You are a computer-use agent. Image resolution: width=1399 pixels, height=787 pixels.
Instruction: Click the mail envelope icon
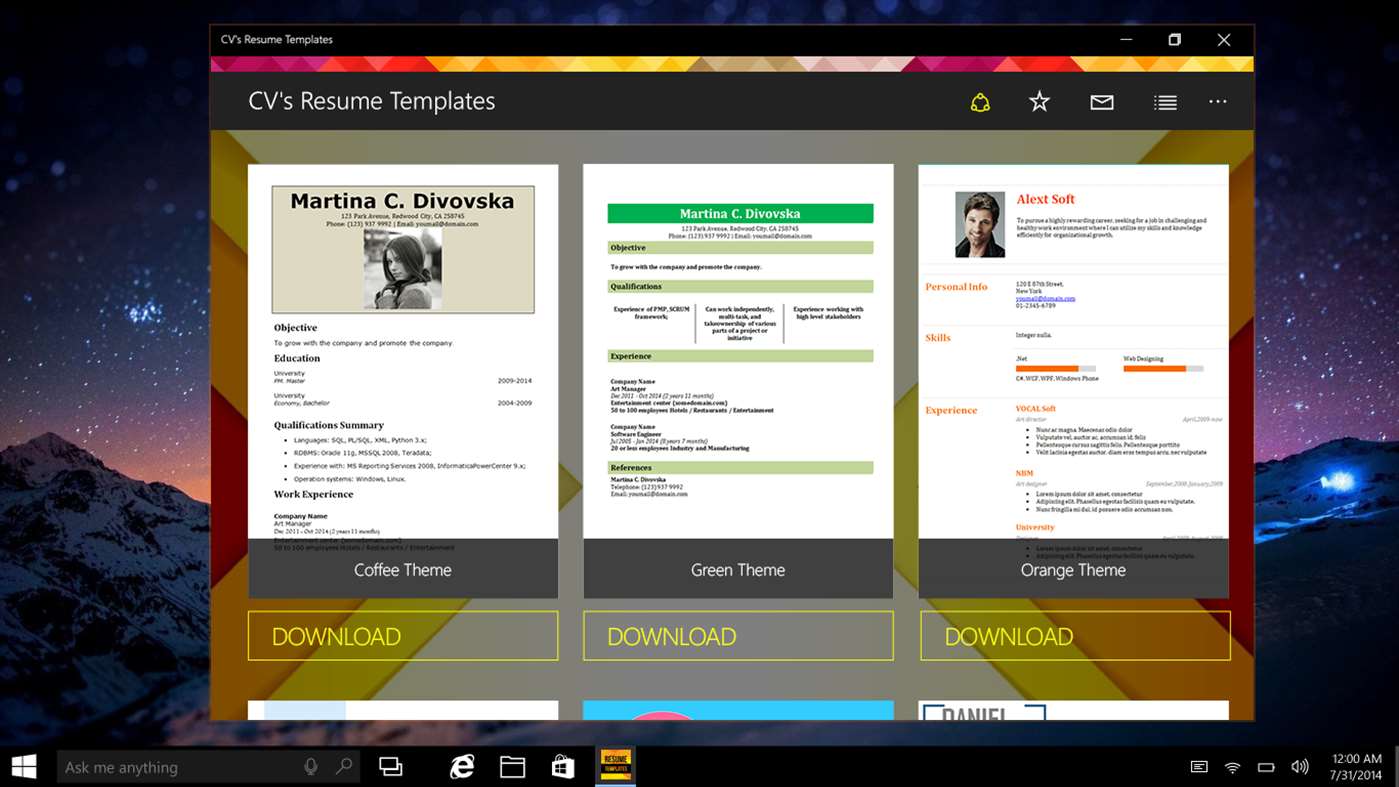pos(1102,102)
